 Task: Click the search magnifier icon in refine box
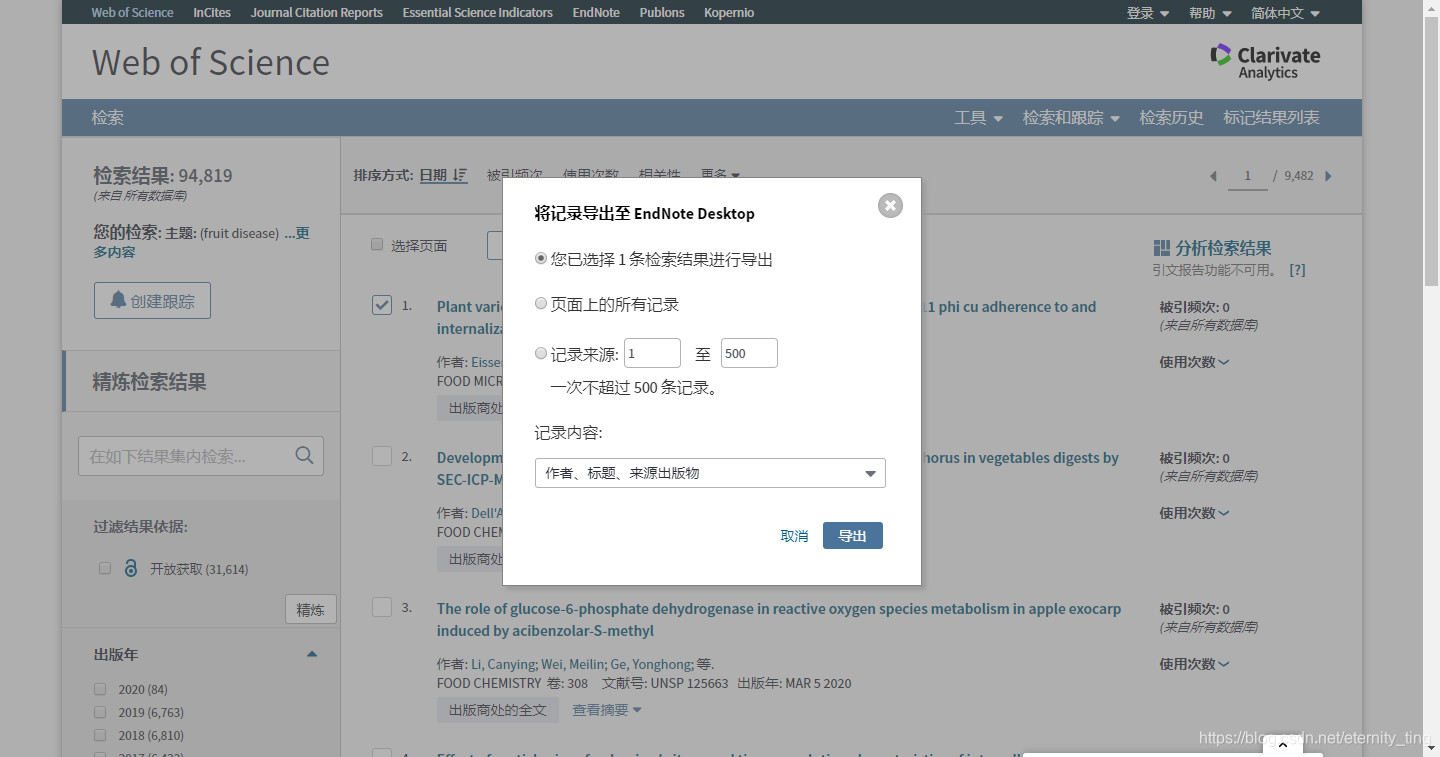point(305,455)
